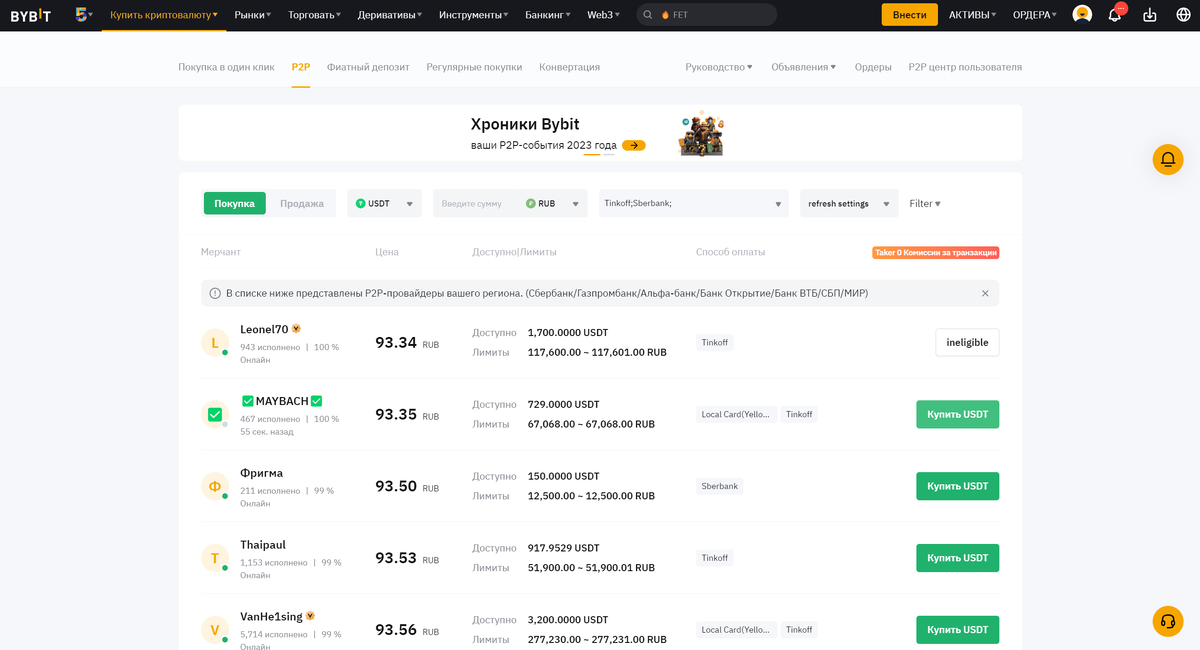Viewport: 1200px width, 650px height.
Task: Click Фригма merchant avatar
Action: [x=215, y=486]
